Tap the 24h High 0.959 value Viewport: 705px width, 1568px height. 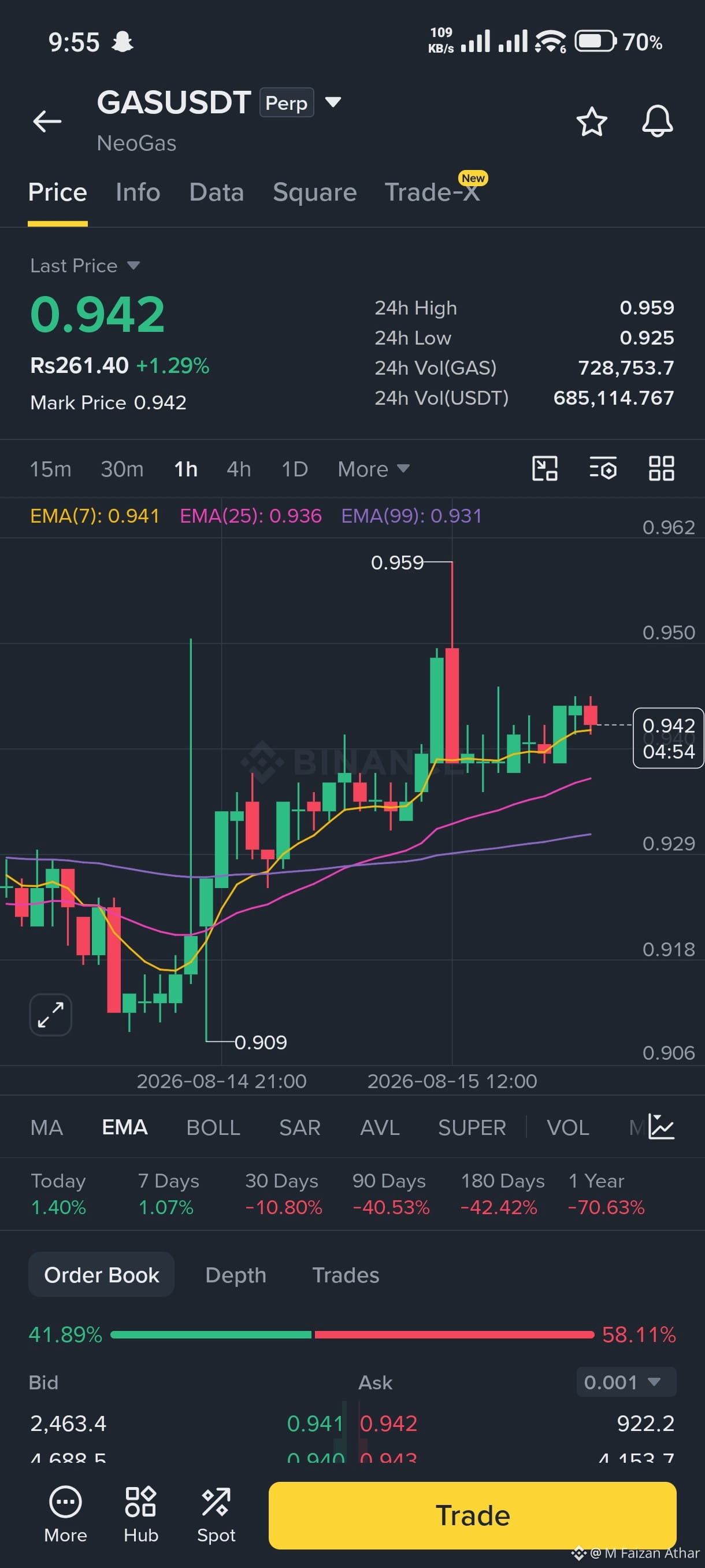647,308
